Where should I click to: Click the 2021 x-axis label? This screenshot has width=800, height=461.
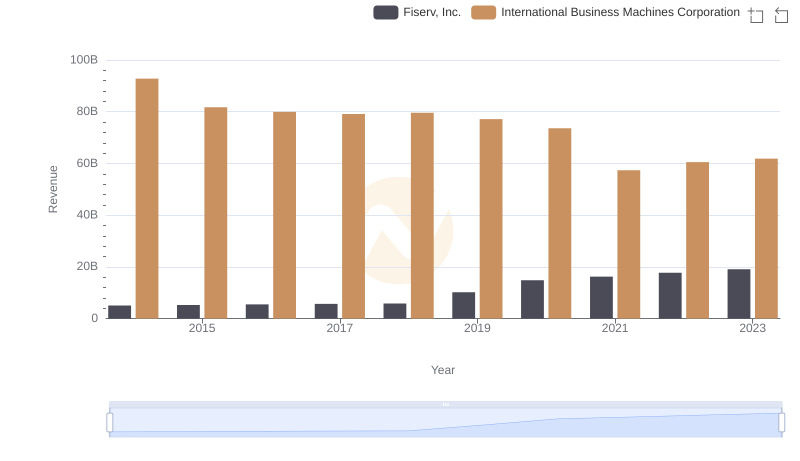click(x=615, y=328)
